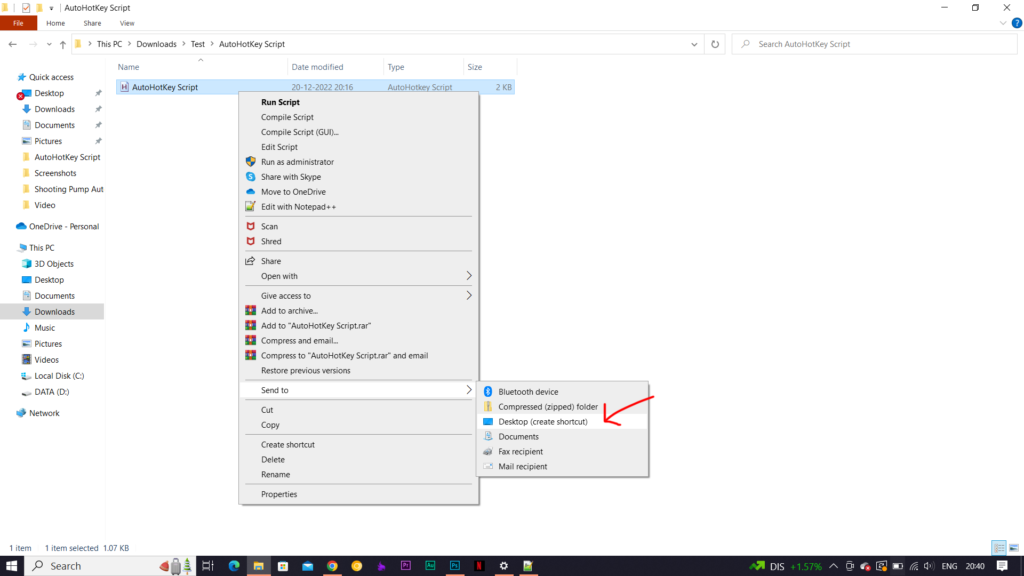Click the McAfee Shred shield icon

coord(250,241)
